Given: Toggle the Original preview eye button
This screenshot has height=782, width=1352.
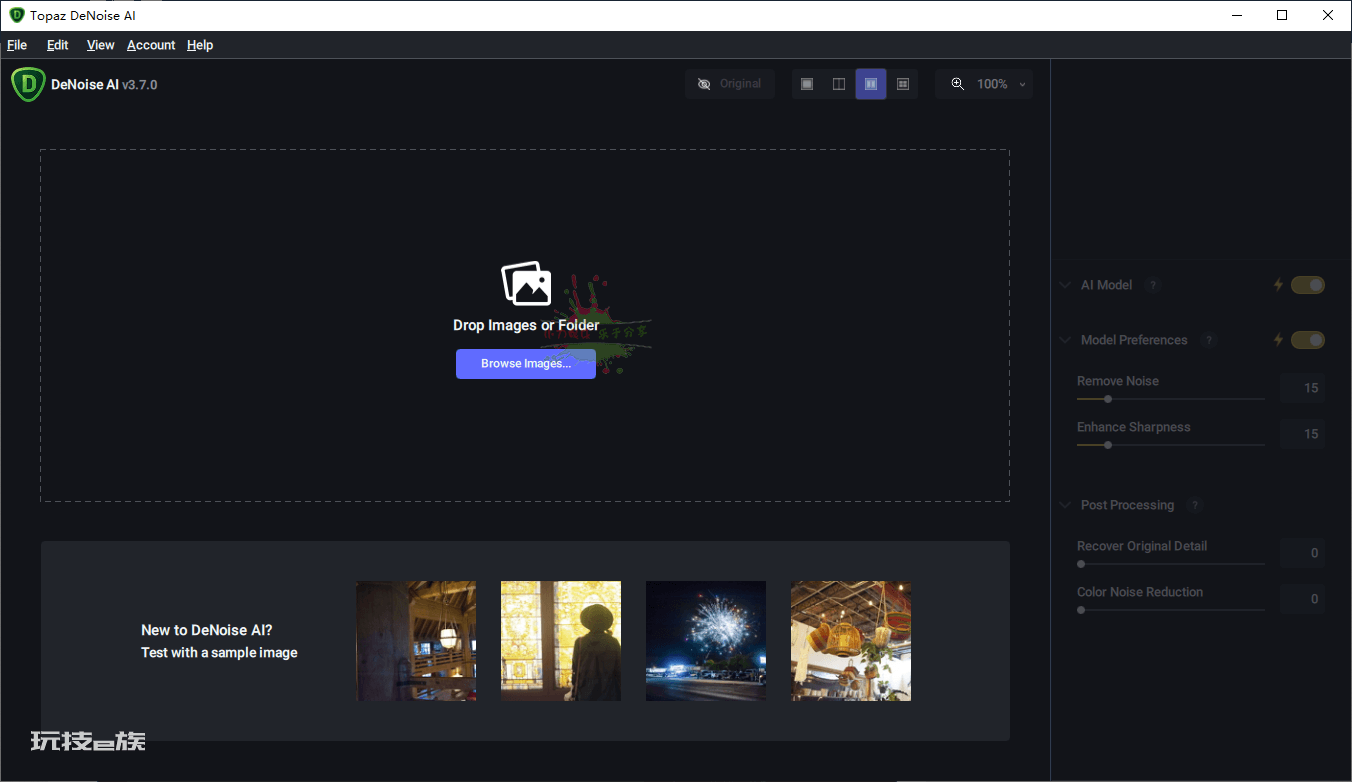Looking at the screenshot, I should coord(730,84).
